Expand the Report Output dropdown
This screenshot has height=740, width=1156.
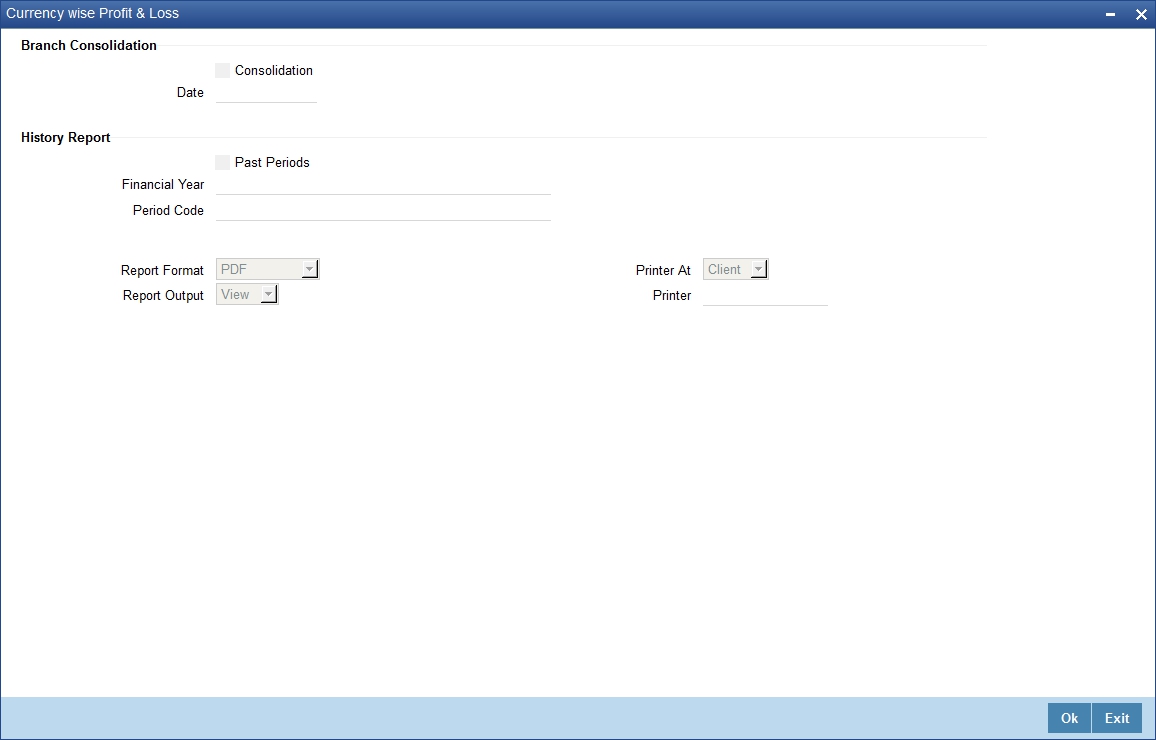[x=247, y=295]
